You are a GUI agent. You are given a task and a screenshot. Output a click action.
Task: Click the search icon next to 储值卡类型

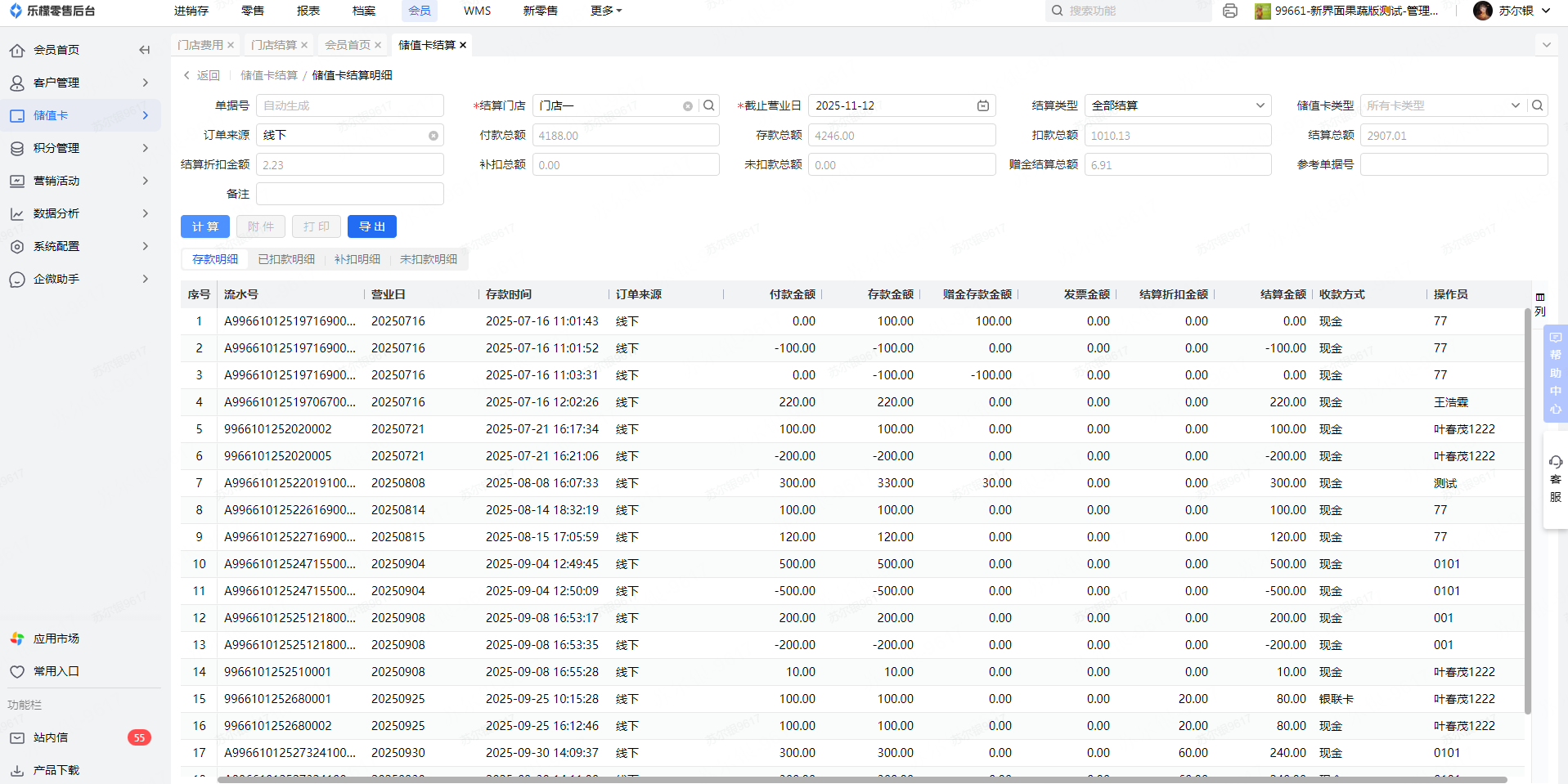(x=1538, y=105)
